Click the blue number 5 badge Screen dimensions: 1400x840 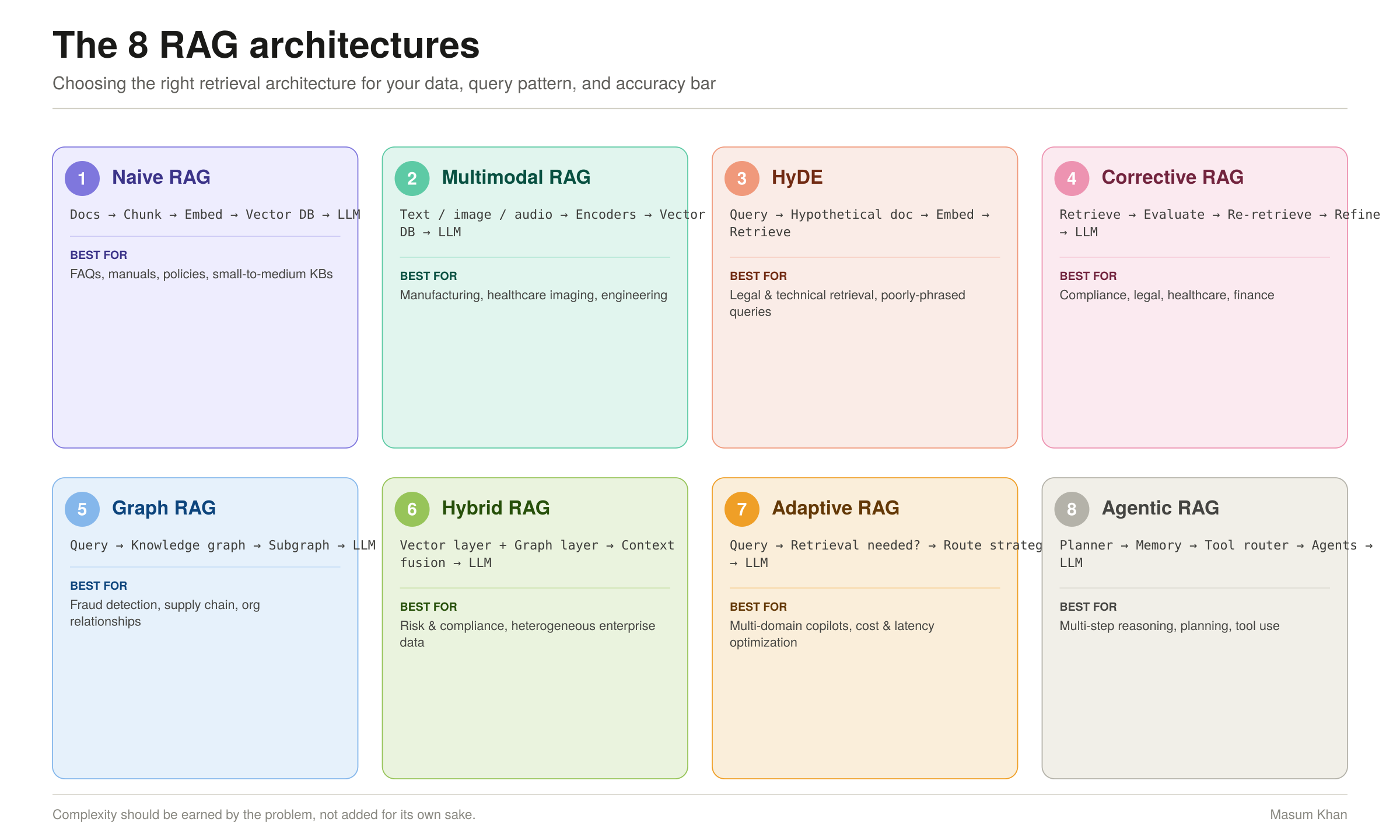(x=82, y=509)
